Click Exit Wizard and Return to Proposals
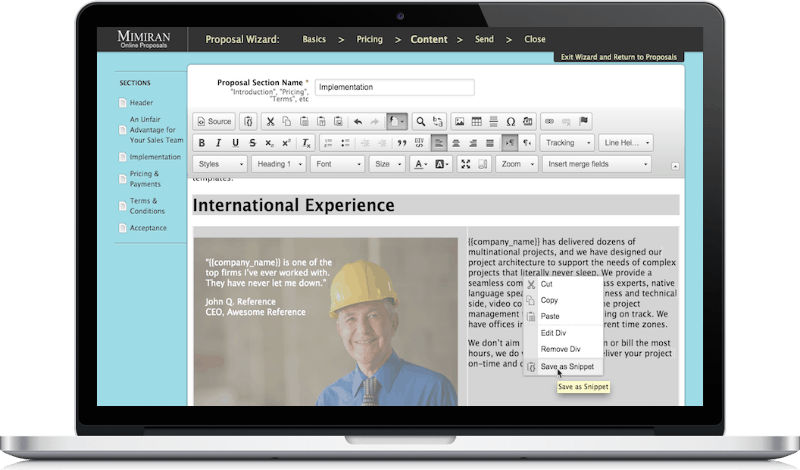This screenshot has height=470, width=800. click(619, 57)
